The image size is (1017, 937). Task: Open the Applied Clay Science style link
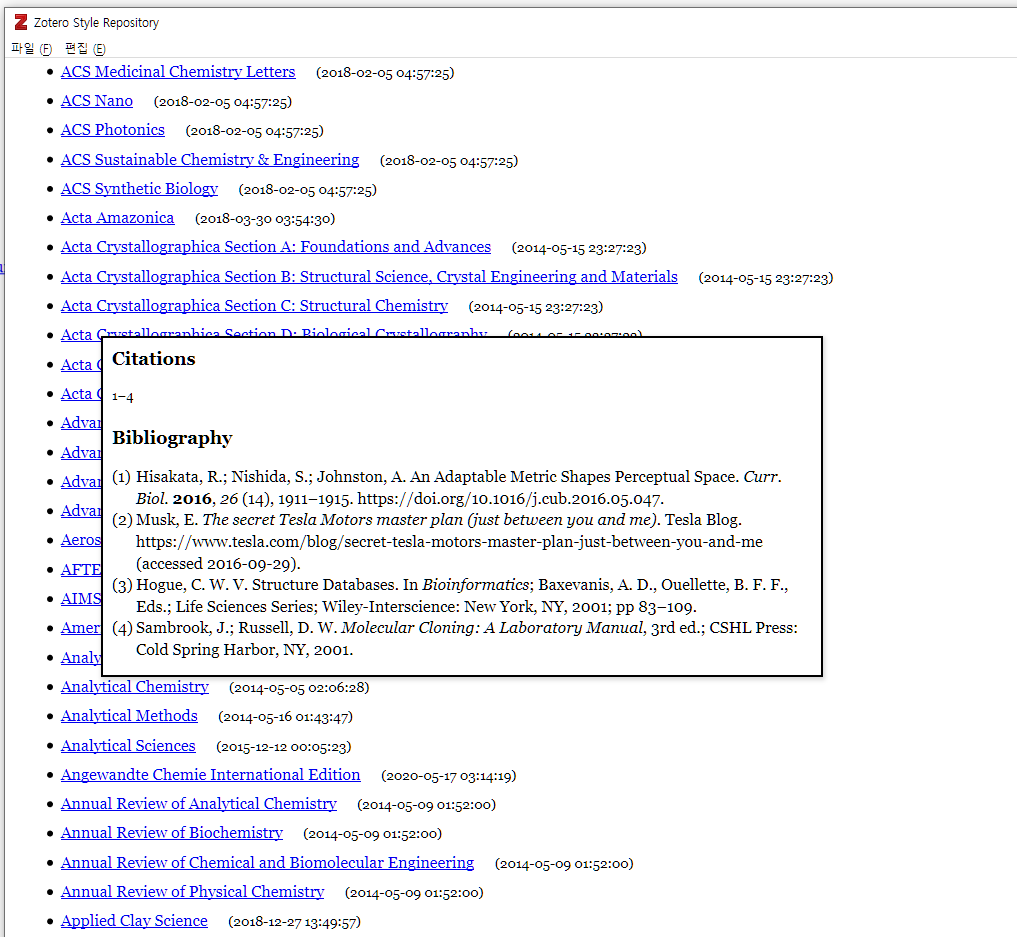pyautogui.click(x=134, y=921)
